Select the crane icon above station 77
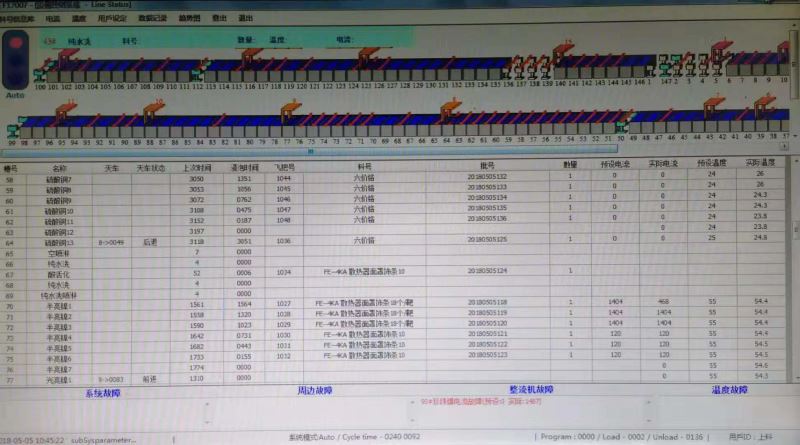The width and height of the screenshot is (800, 445). pos(292,109)
